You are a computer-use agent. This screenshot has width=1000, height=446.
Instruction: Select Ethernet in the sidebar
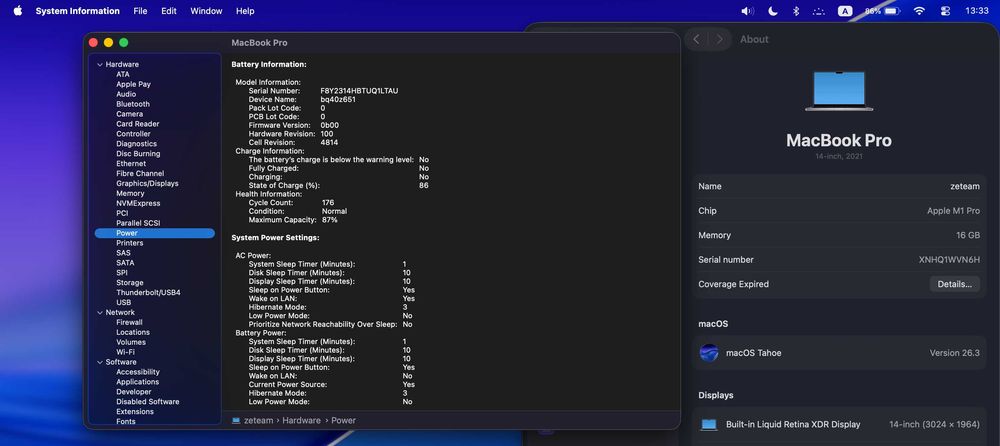coord(131,164)
